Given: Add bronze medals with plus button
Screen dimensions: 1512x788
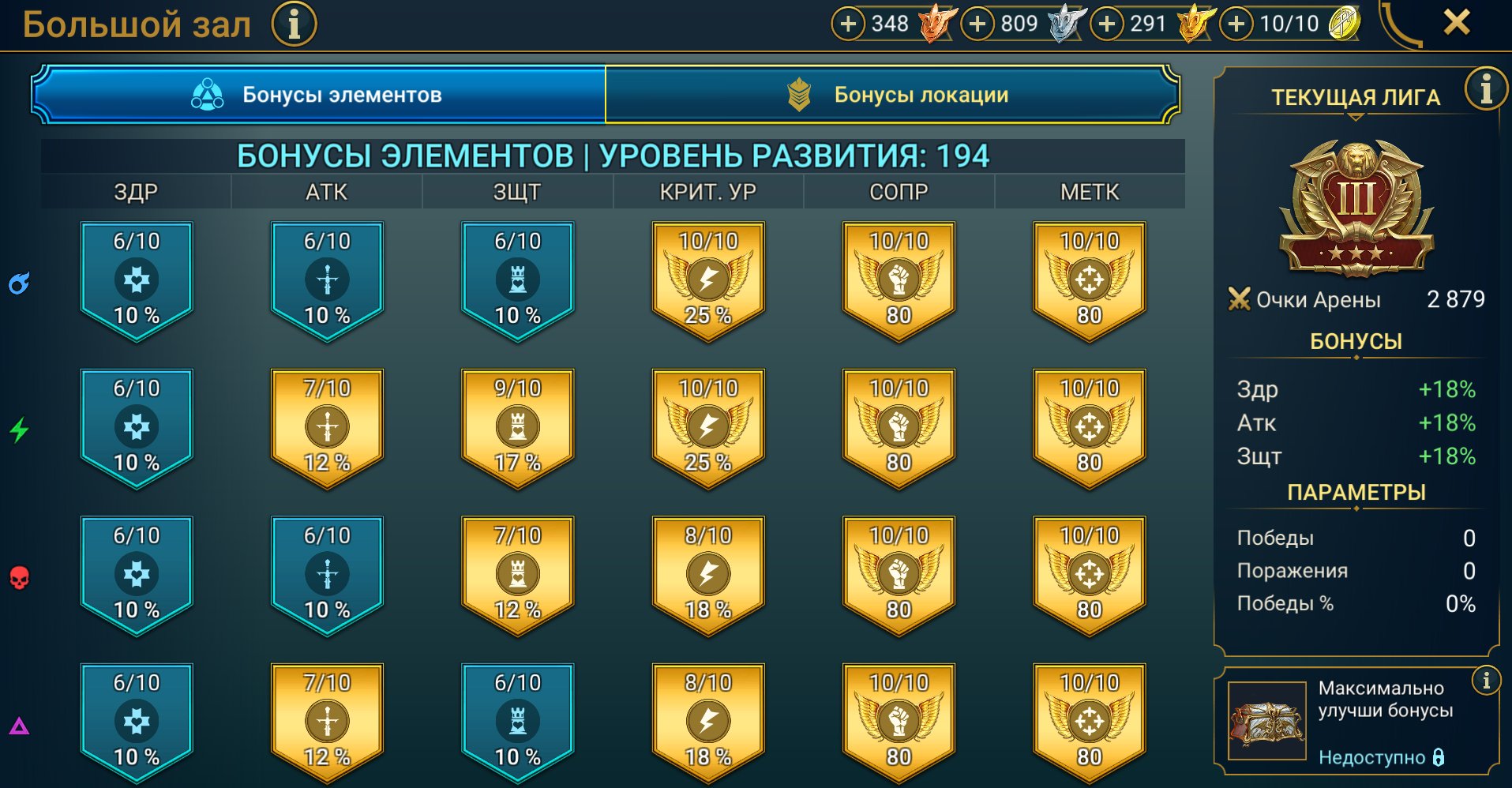Looking at the screenshot, I should (848, 24).
